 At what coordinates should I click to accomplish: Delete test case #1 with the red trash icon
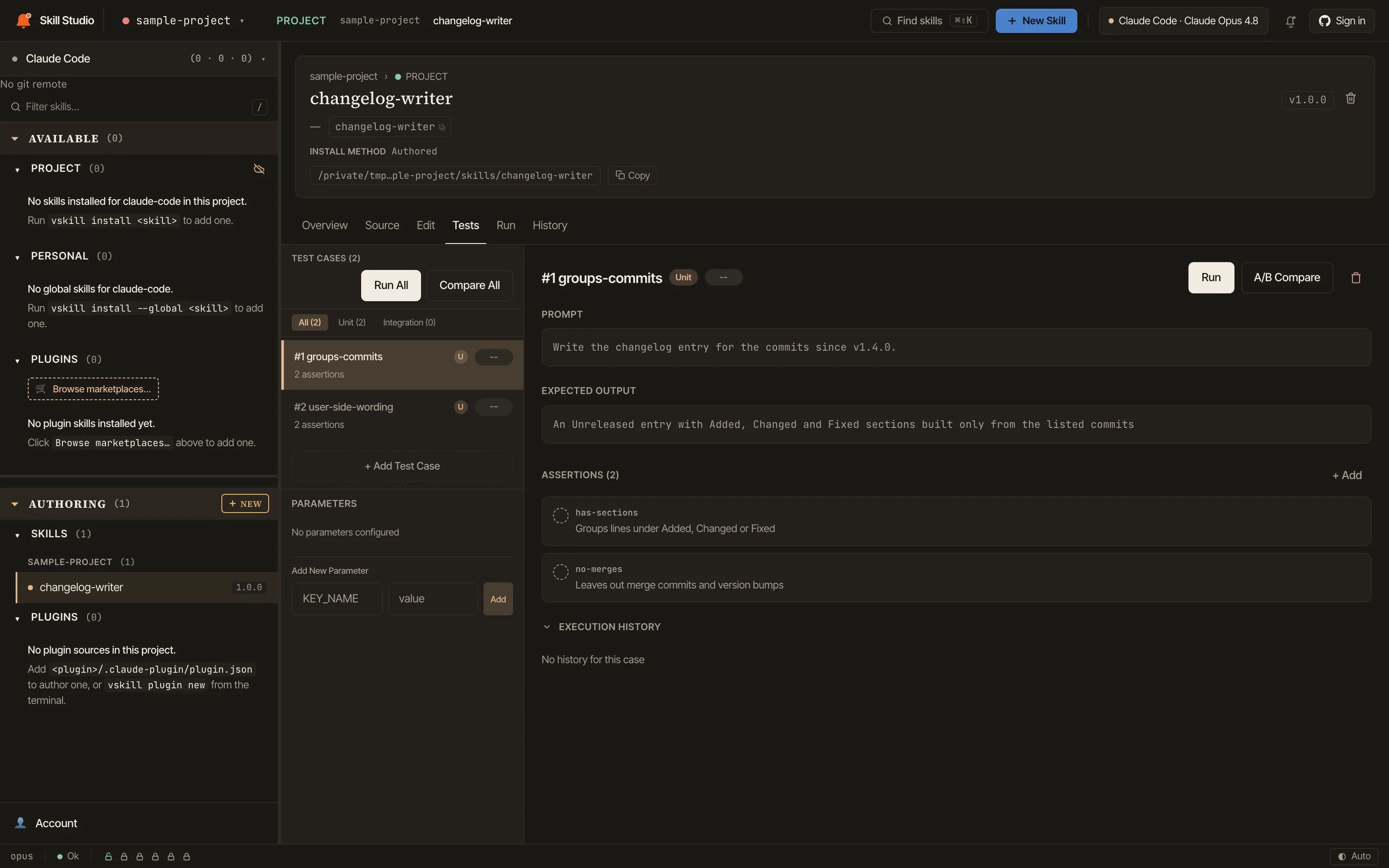pyautogui.click(x=1356, y=278)
